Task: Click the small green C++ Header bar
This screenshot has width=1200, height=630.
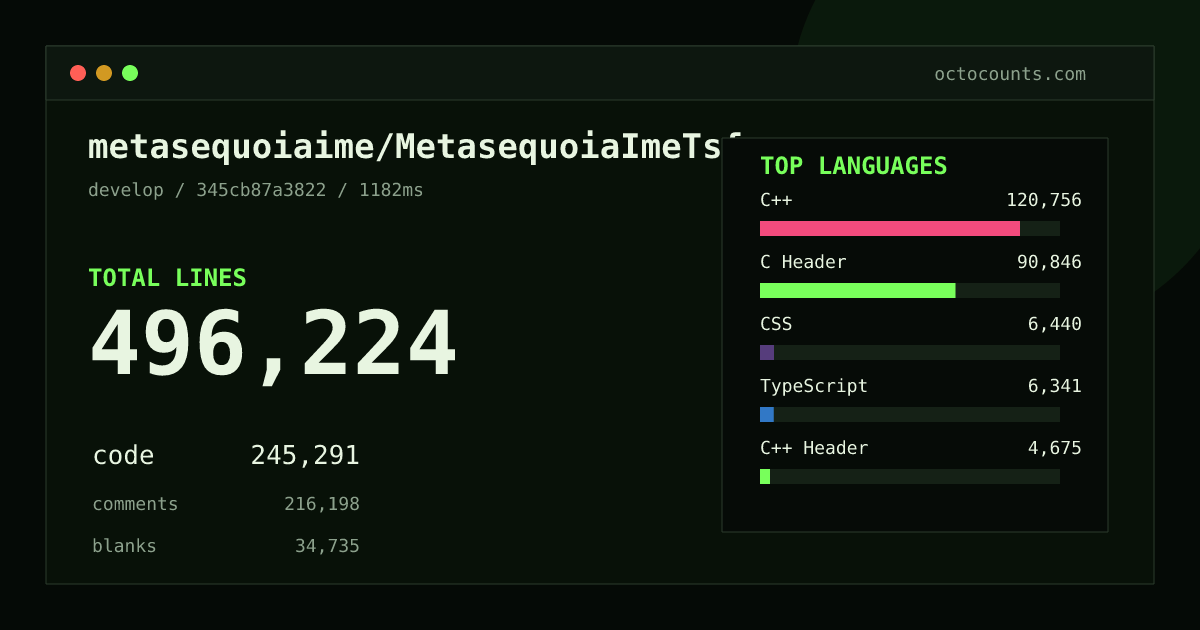Action: [x=765, y=476]
